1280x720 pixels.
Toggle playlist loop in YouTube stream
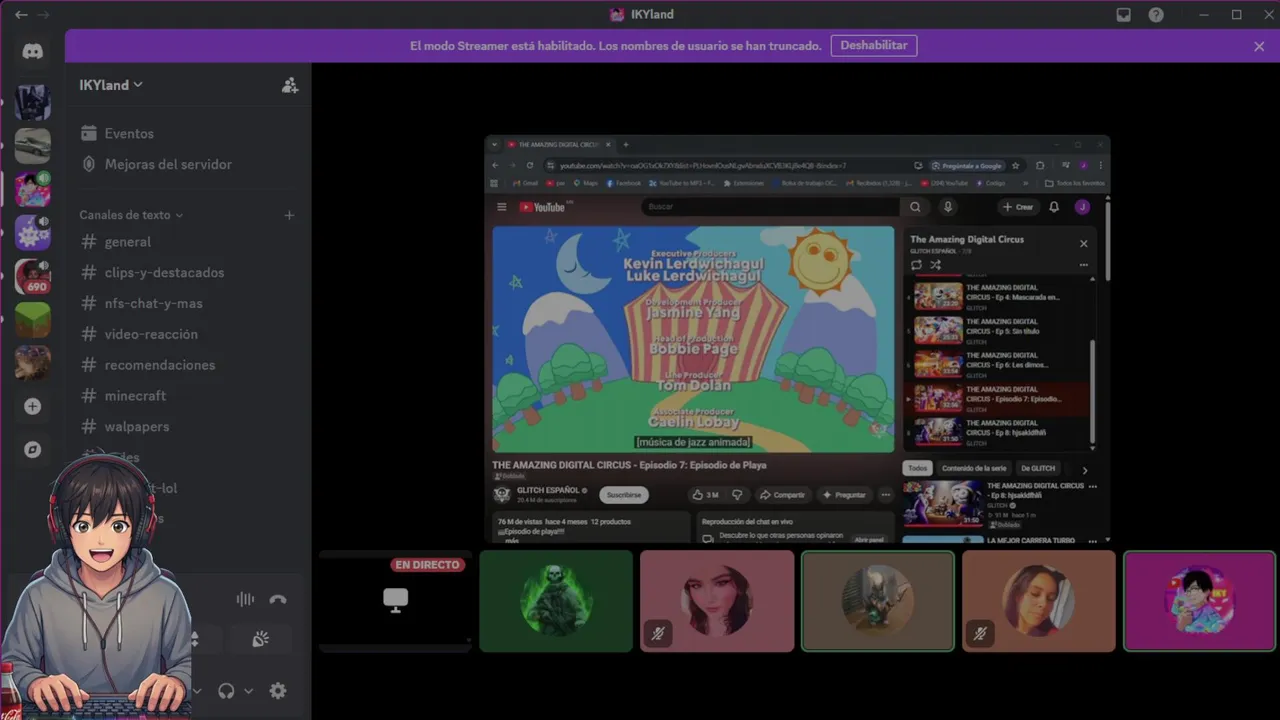coord(916,265)
